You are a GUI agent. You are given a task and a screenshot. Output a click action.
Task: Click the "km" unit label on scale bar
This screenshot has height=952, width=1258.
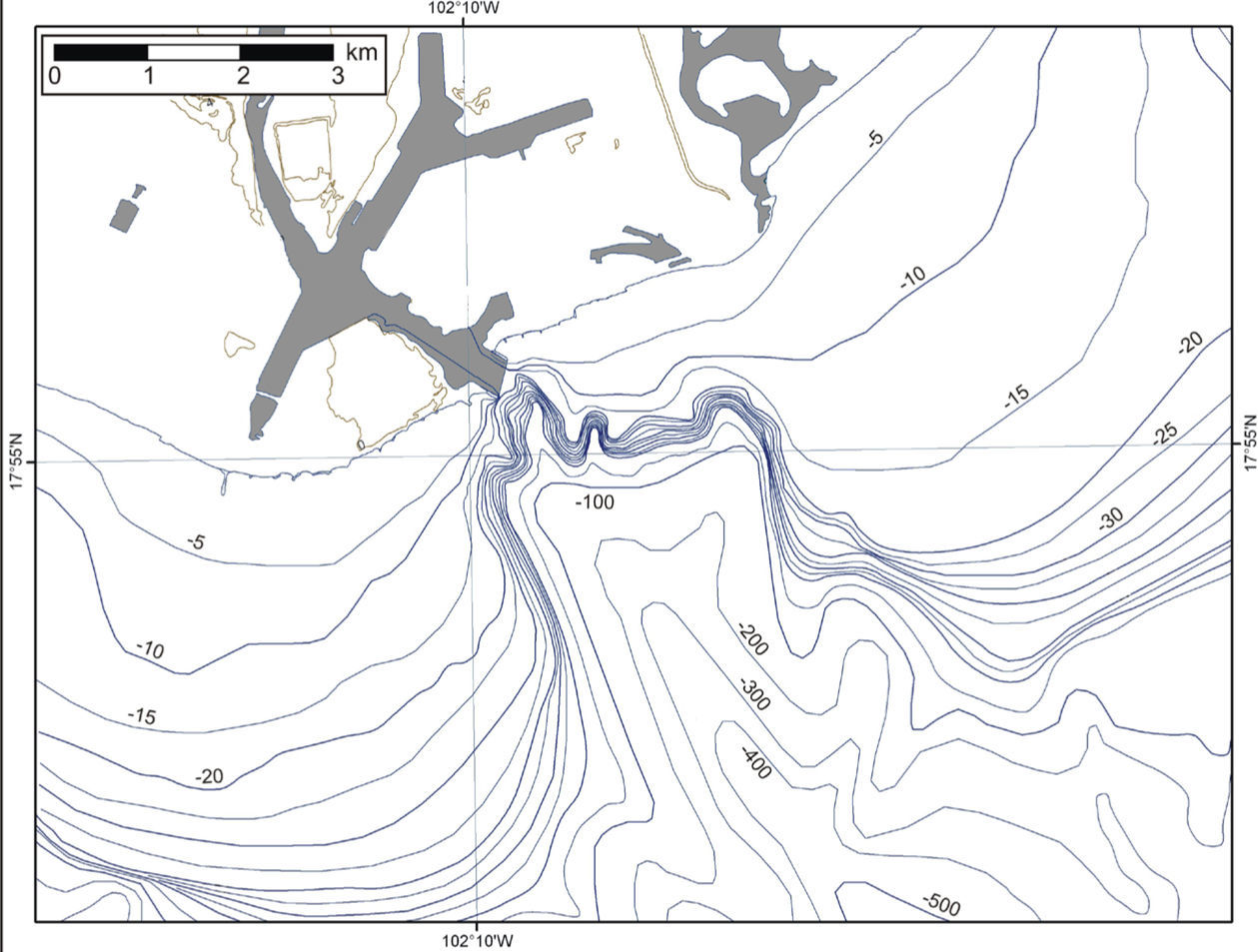pyautogui.click(x=361, y=51)
